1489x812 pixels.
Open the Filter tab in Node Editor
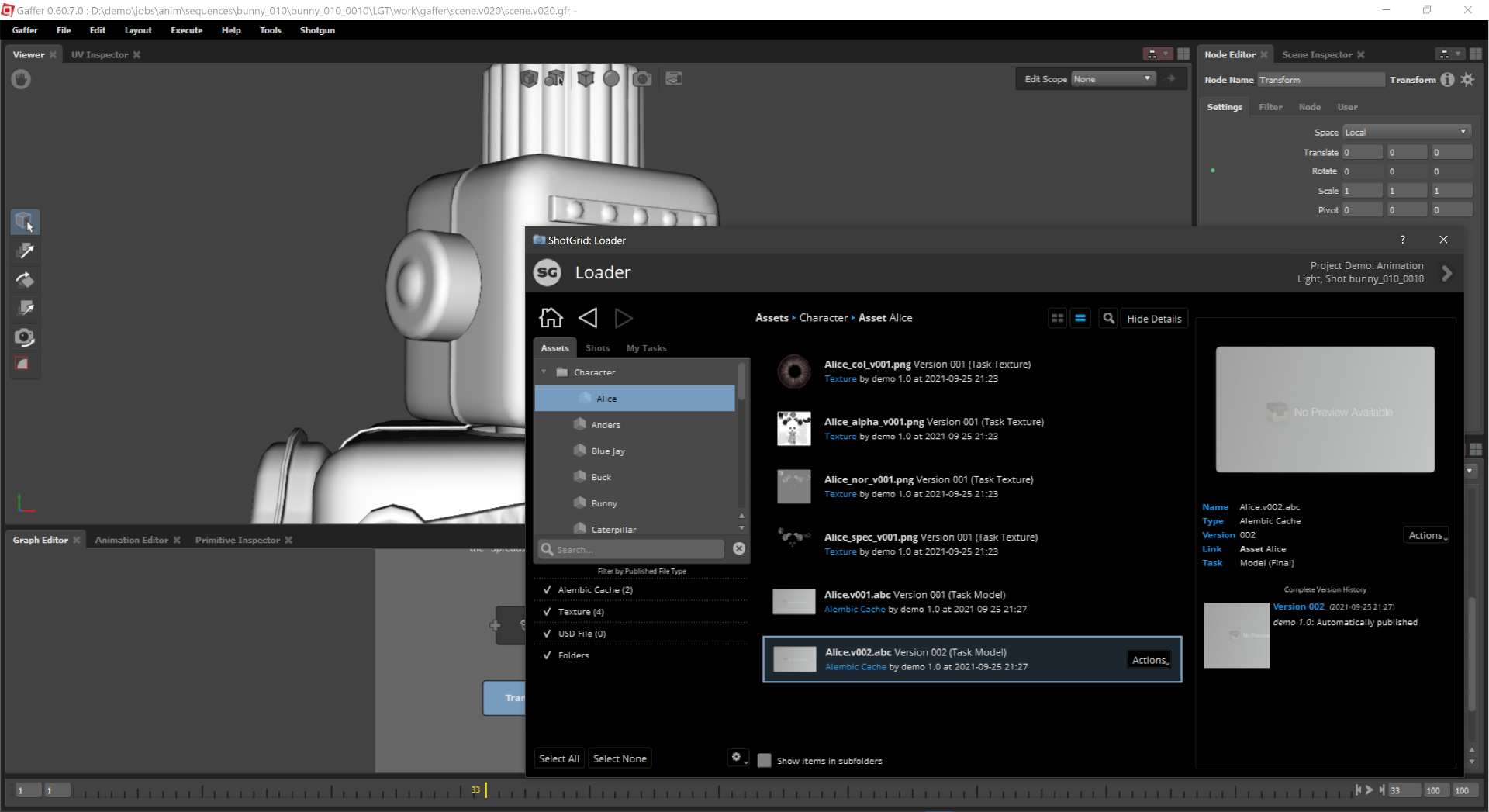click(x=1270, y=107)
